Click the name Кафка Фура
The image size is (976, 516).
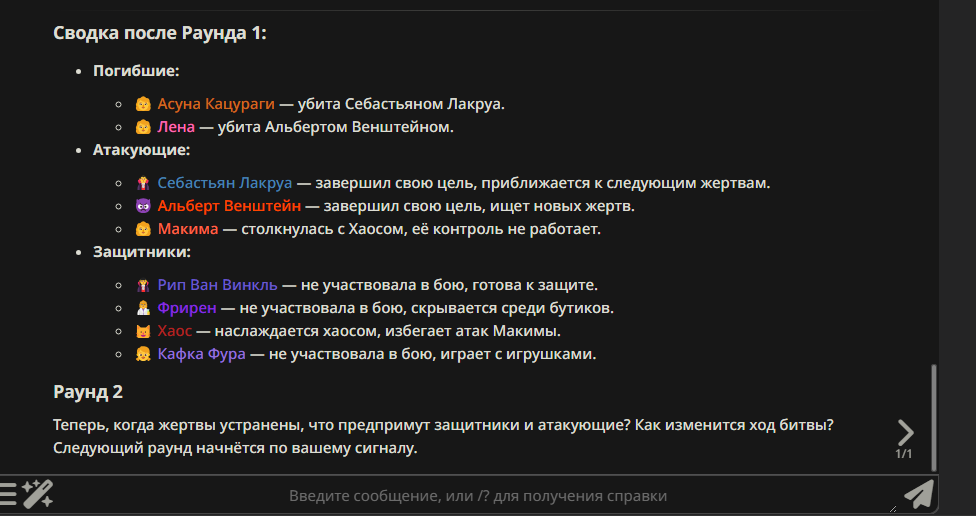202,354
